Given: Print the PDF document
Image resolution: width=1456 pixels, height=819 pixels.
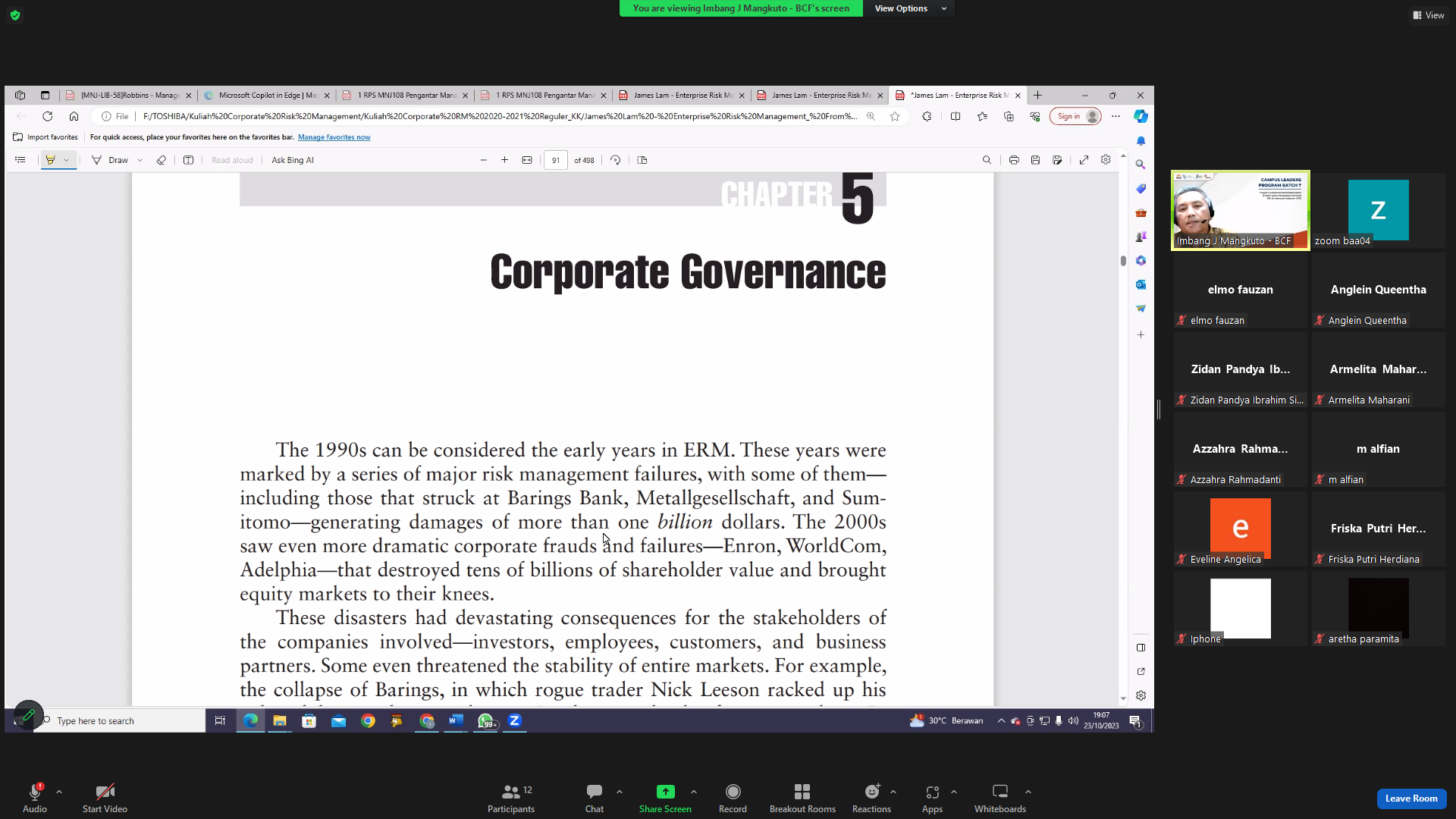Looking at the screenshot, I should point(1014,160).
